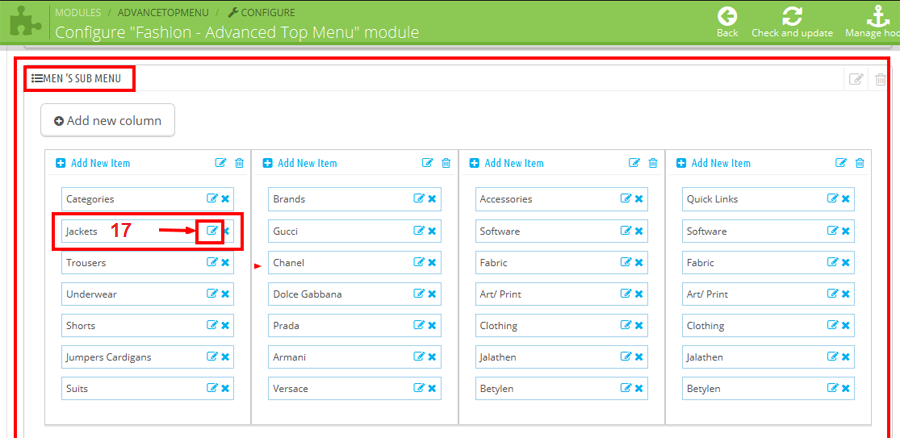The width and height of the screenshot is (900, 438).
Task: Add New Item to Brands column
Action: (x=300, y=163)
